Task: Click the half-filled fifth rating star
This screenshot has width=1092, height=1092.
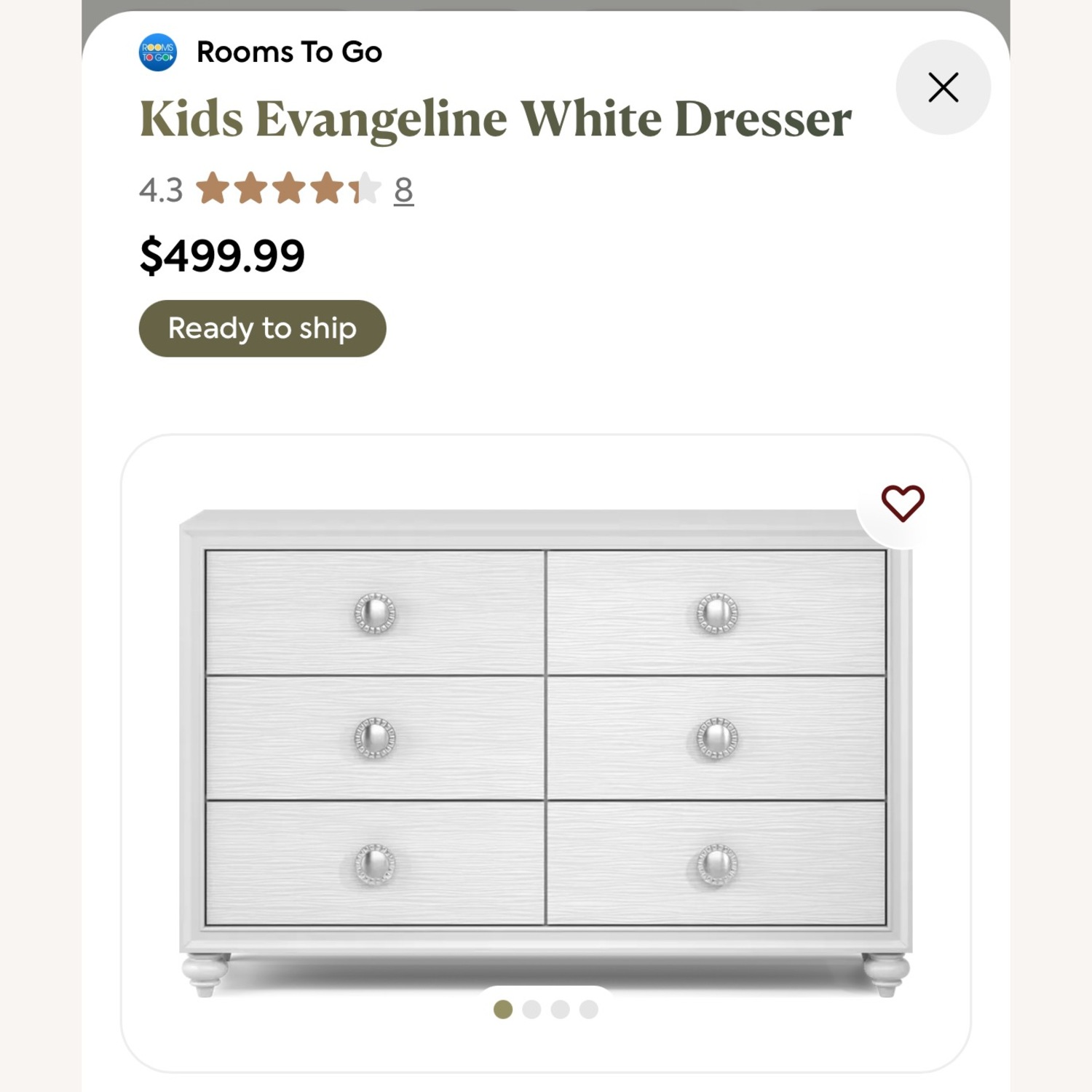Action: (366, 189)
